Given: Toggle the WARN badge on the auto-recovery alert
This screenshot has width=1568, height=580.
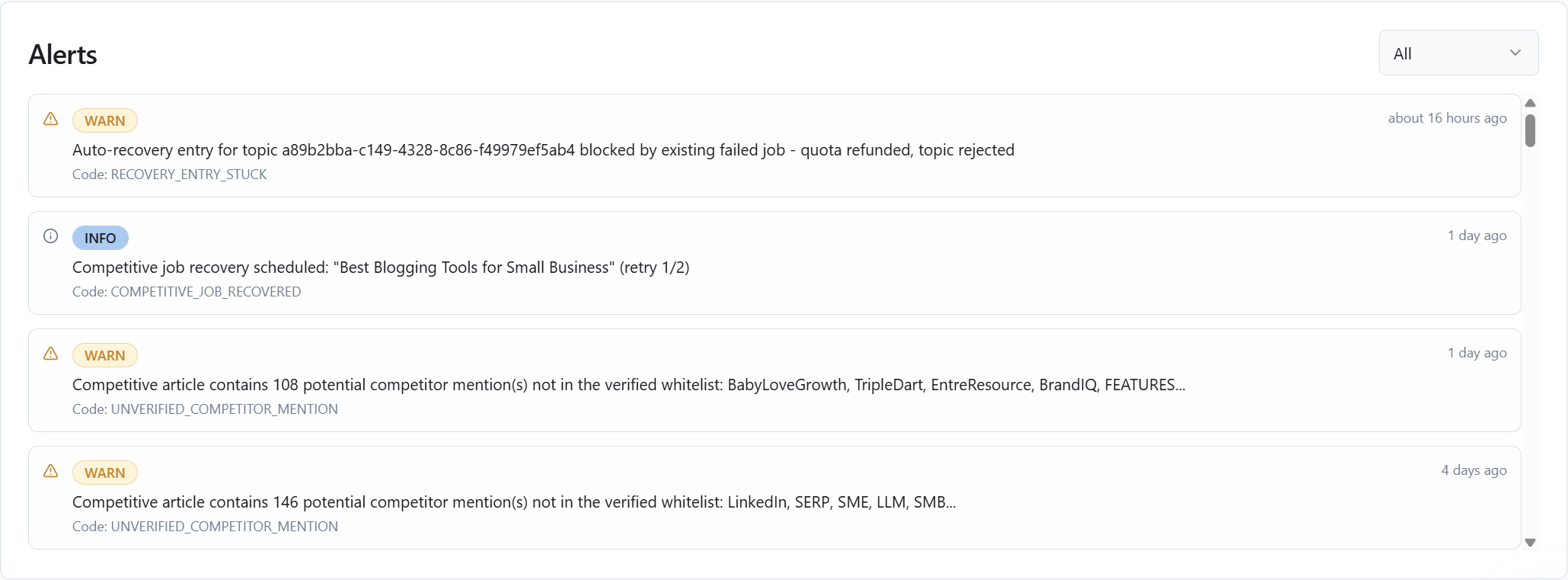Looking at the screenshot, I should pyautogui.click(x=104, y=120).
